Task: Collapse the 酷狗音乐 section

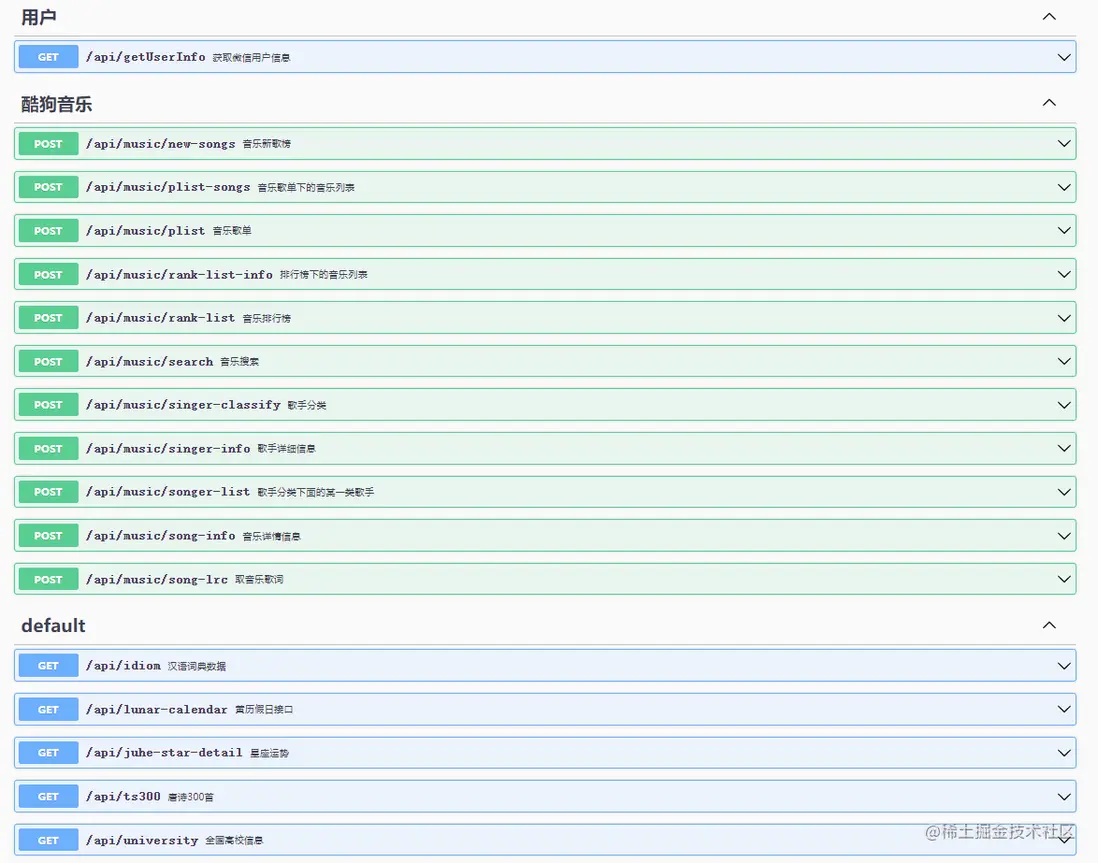Action: 1049,102
